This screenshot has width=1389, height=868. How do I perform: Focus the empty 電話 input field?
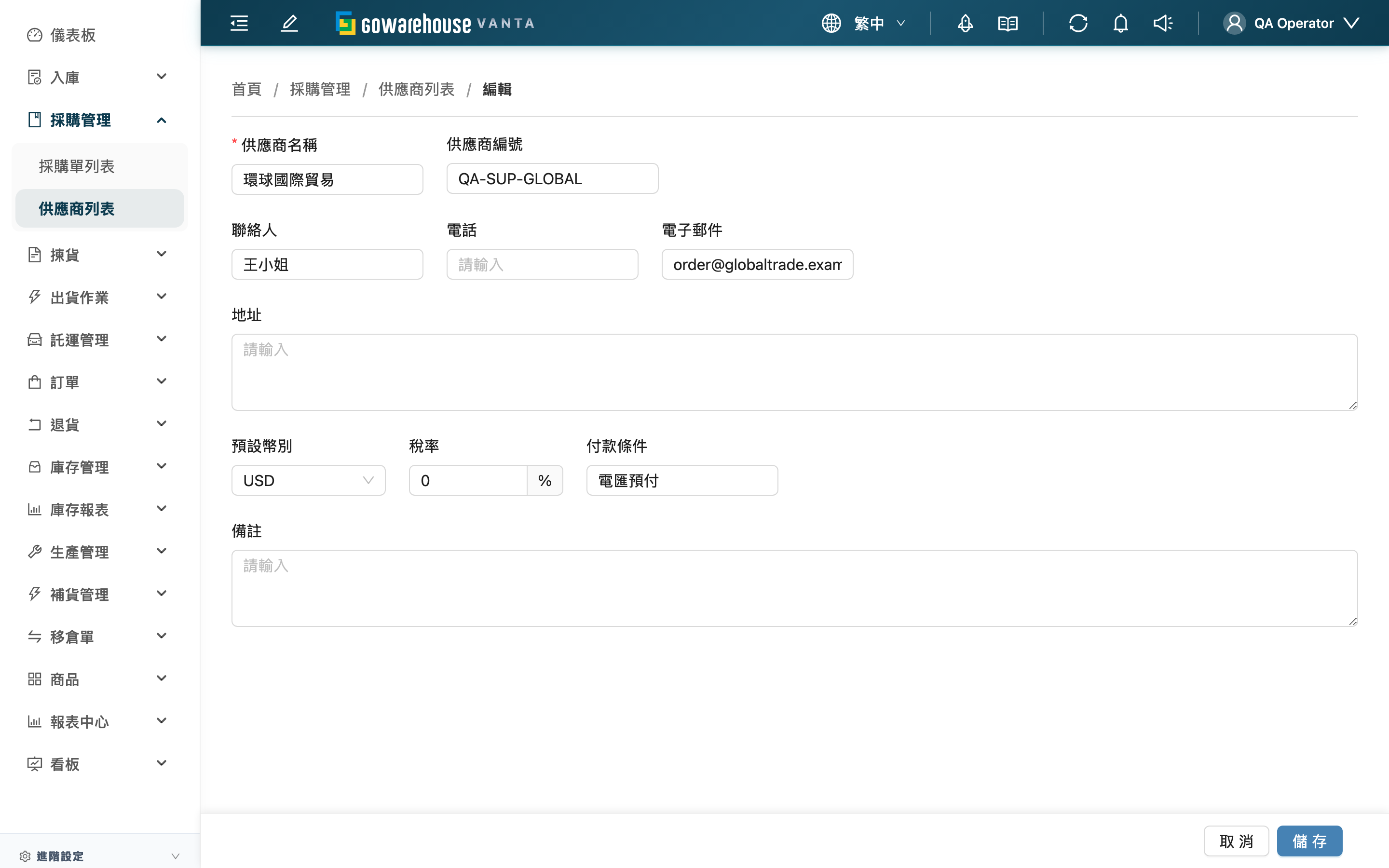[542, 265]
